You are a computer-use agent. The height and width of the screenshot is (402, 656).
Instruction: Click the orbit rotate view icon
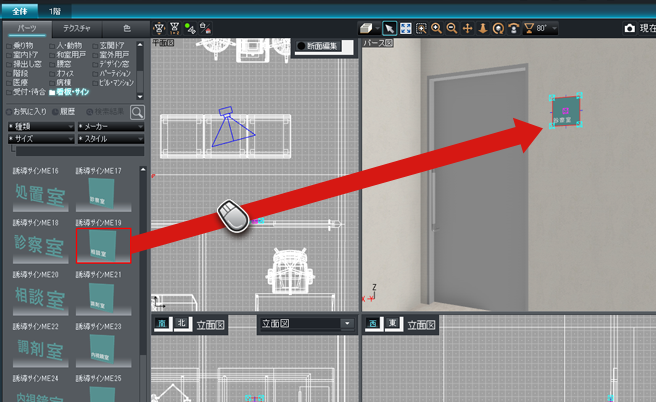click(x=499, y=29)
